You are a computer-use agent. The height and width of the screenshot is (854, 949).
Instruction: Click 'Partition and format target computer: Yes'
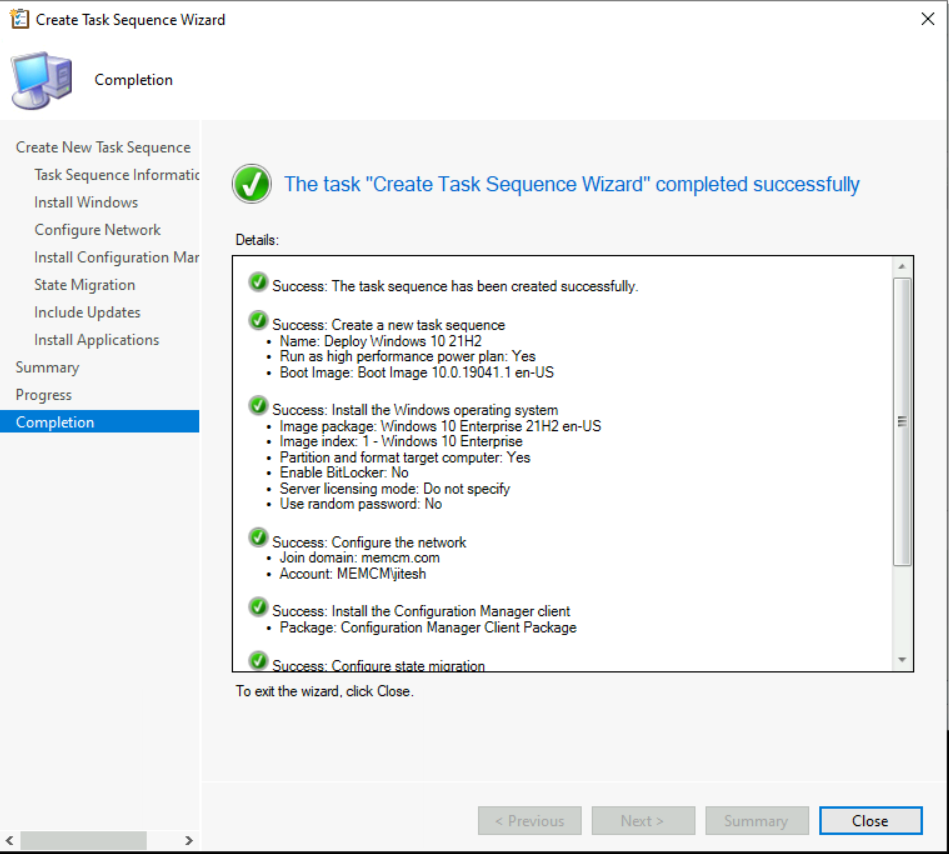pos(405,458)
